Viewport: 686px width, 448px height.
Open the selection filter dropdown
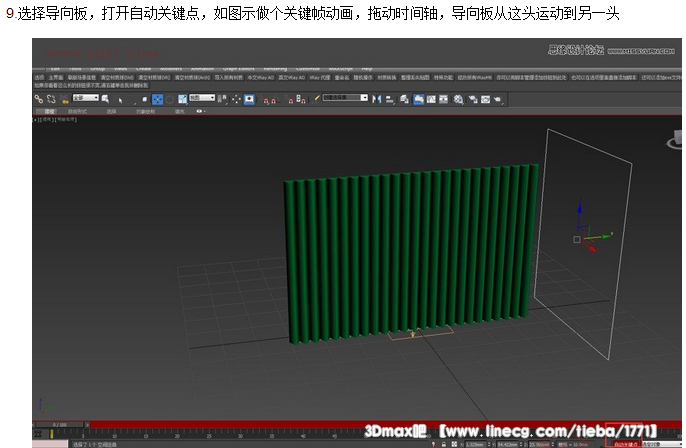84,99
